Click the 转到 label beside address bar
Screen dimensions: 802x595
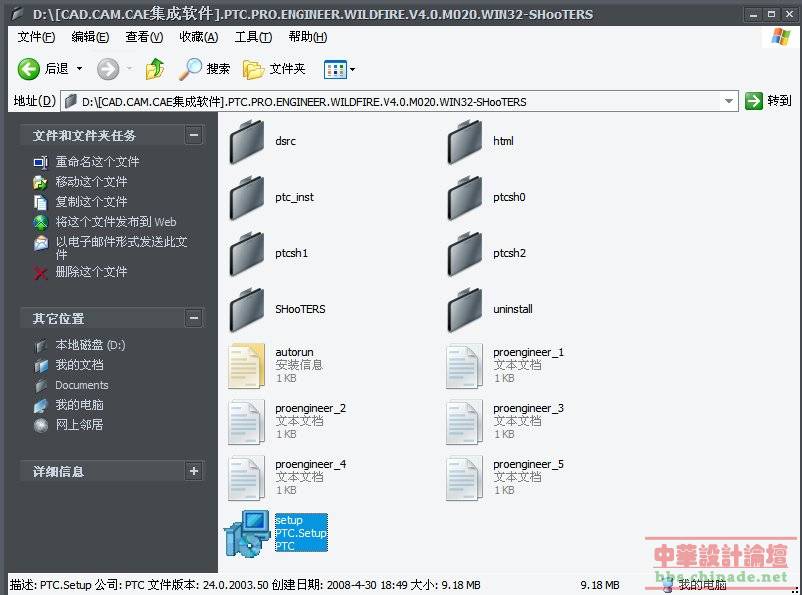coord(779,101)
